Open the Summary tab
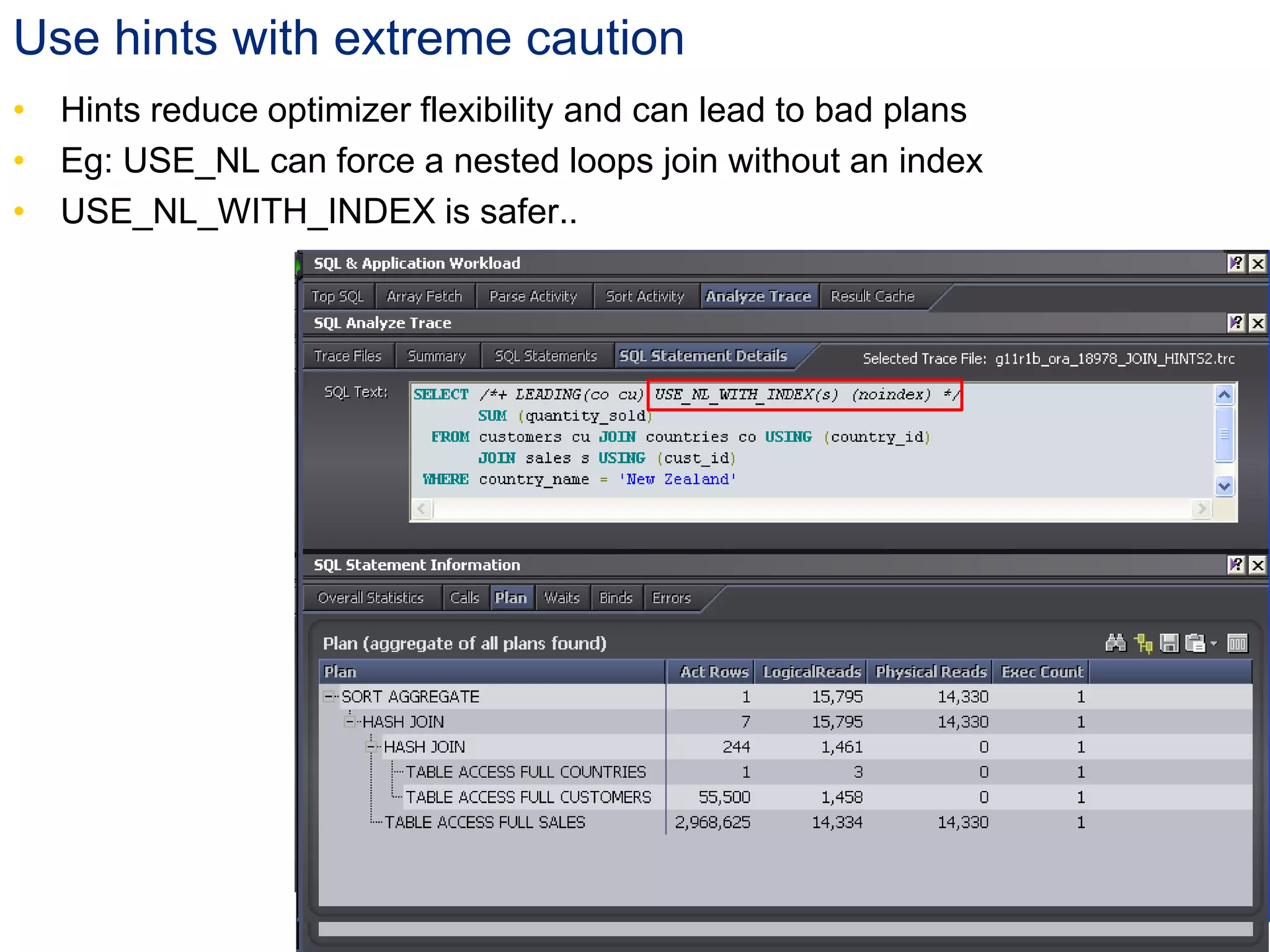Image resolution: width=1270 pixels, height=952 pixels. tap(437, 356)
